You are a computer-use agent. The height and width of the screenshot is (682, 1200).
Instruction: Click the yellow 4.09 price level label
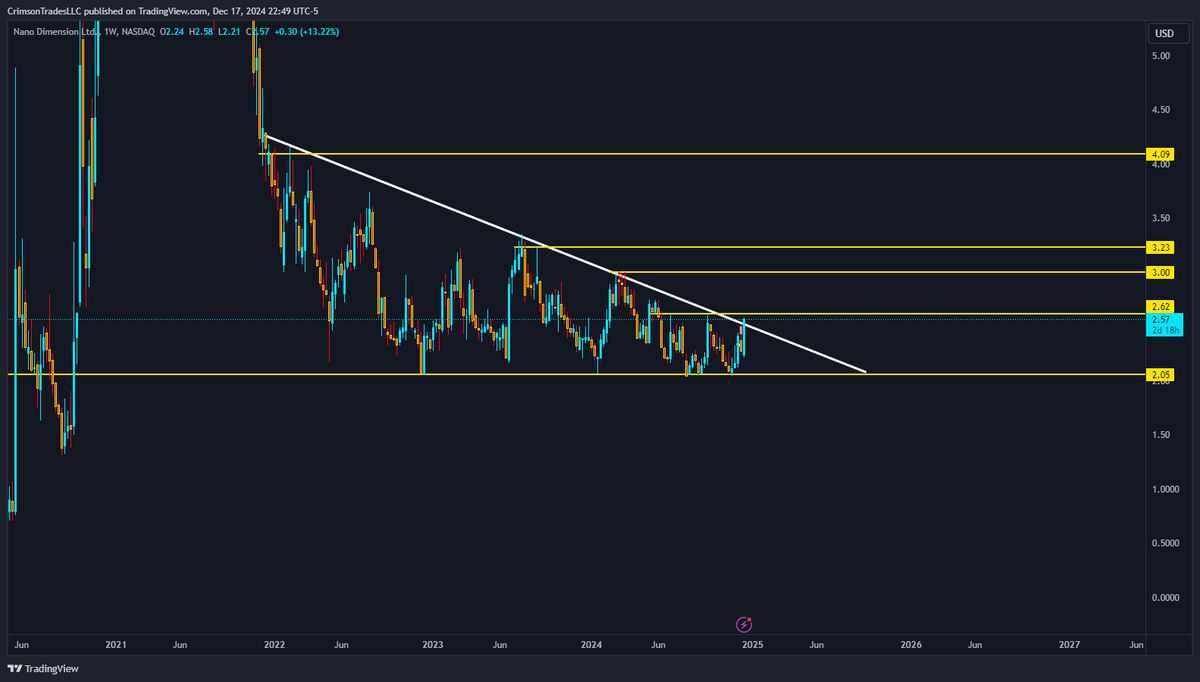[1160, 155]
